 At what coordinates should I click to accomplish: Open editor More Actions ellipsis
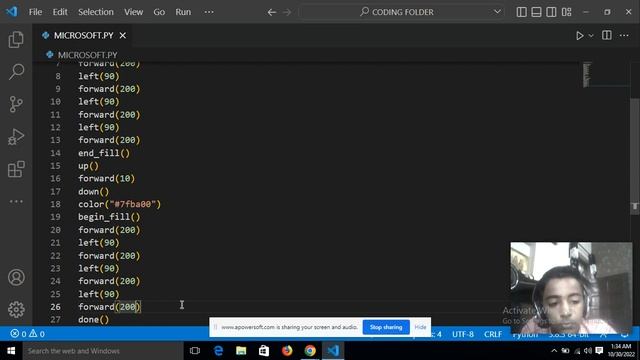[x=624, y=36]
